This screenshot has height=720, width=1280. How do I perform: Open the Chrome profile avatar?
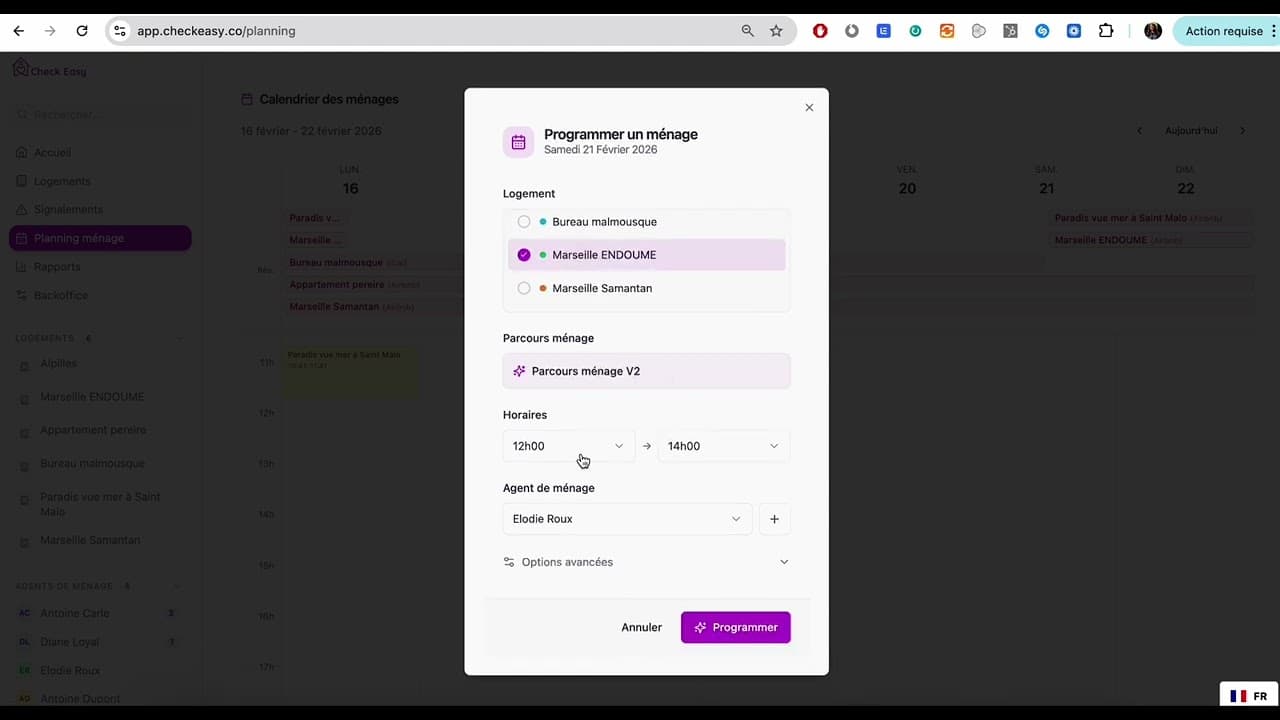point(1153,31)
